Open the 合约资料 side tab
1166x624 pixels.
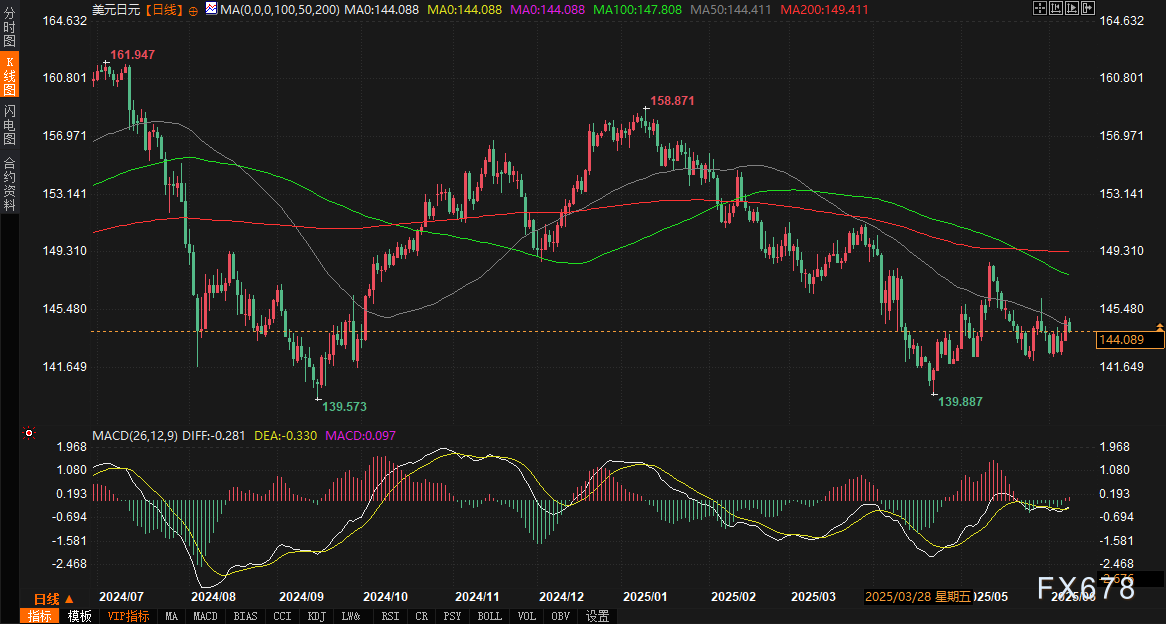pos(9,182)
